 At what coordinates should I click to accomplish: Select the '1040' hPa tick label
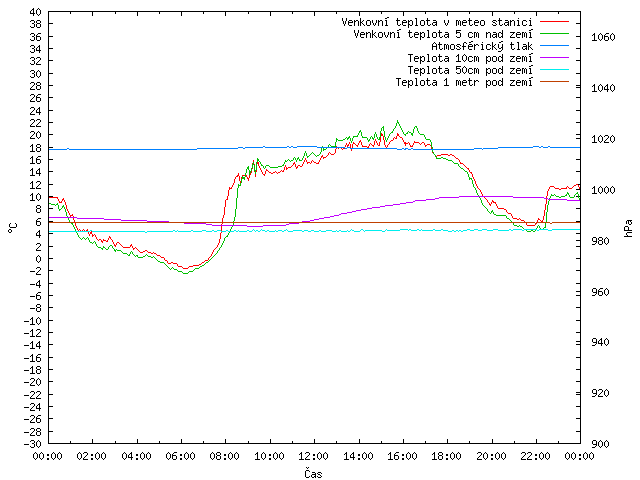click(603, 88)
